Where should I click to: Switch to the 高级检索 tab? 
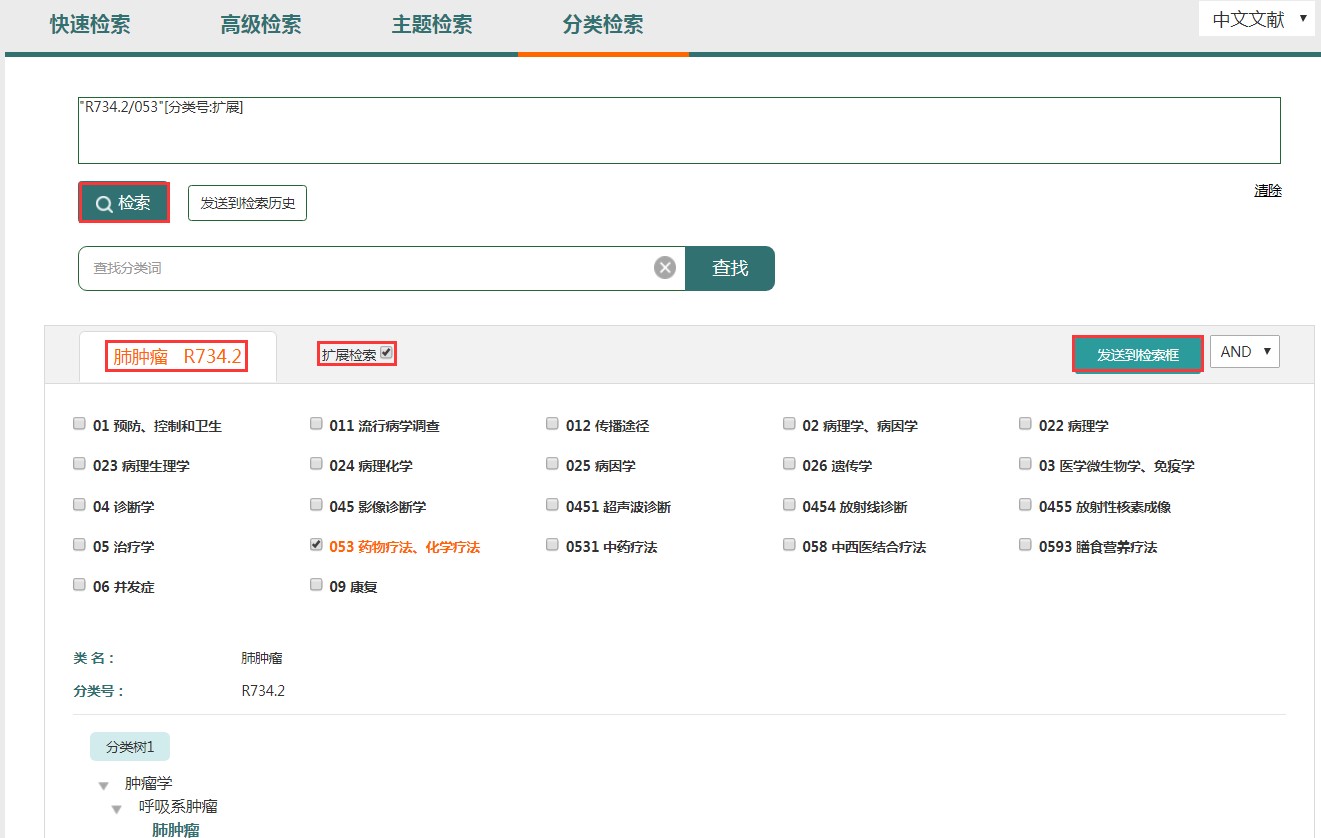click(260, 25)
